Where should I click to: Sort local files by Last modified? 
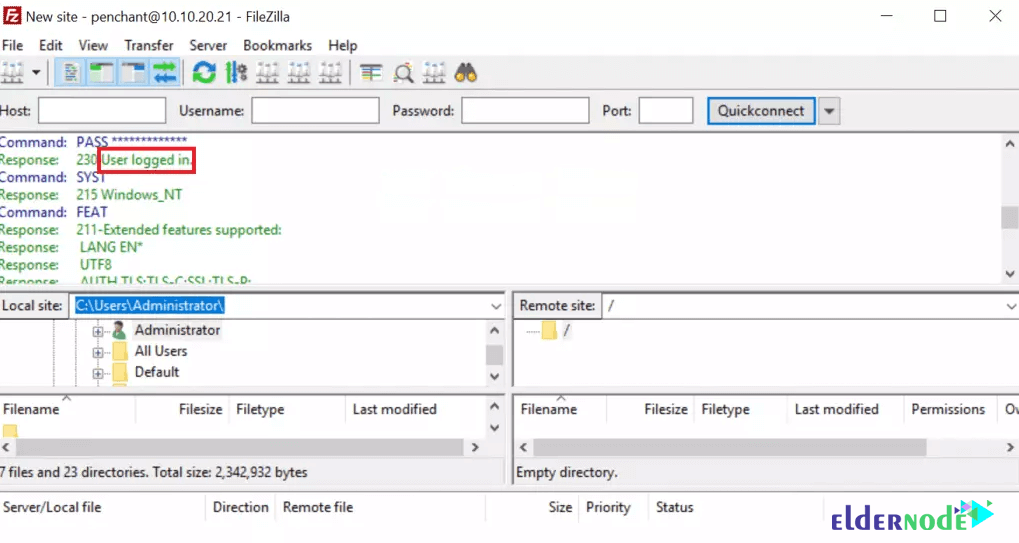[416, 409]
